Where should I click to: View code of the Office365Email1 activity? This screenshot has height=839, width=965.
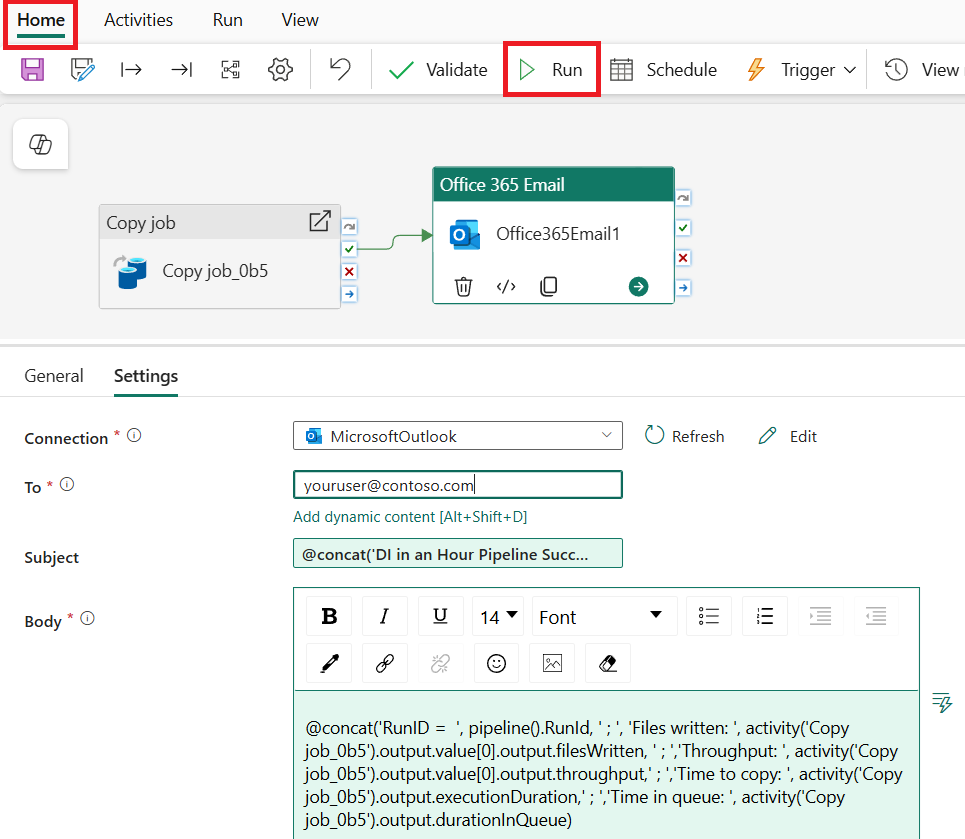click(506, 287)
